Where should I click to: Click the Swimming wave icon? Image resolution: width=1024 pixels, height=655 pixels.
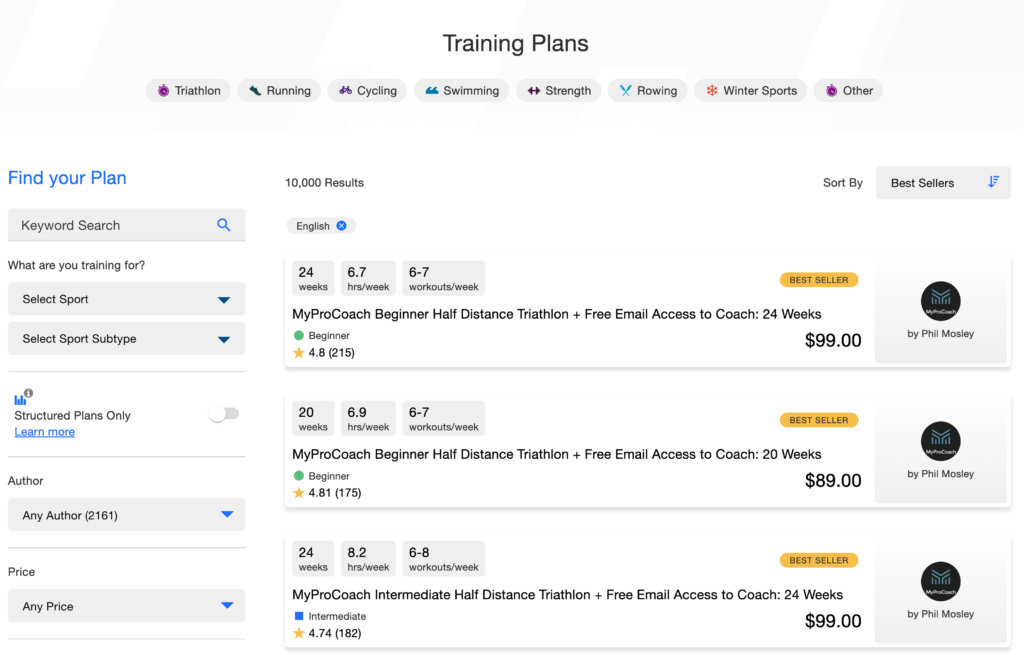432,90
